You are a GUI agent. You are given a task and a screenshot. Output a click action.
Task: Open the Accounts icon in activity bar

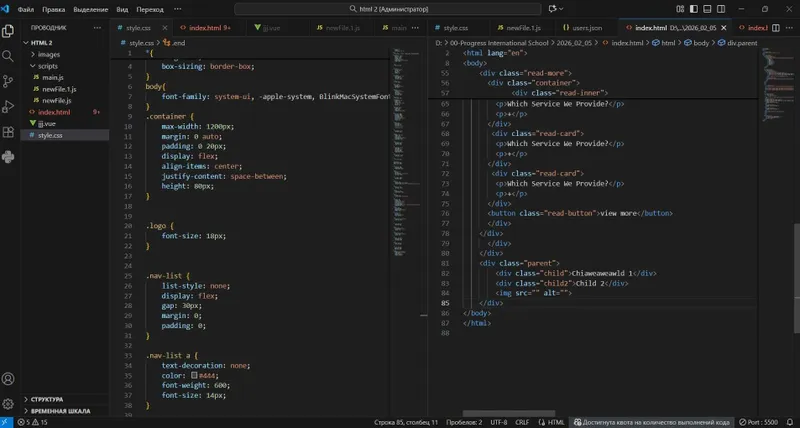click(8, 379)
